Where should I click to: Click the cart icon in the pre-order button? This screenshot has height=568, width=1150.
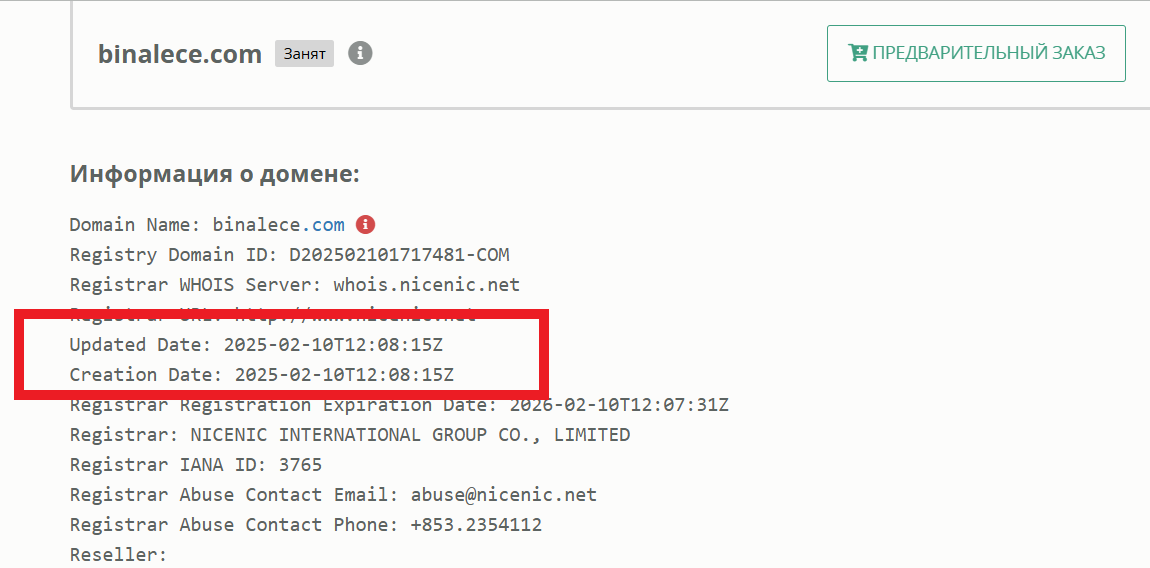[857, 53]
